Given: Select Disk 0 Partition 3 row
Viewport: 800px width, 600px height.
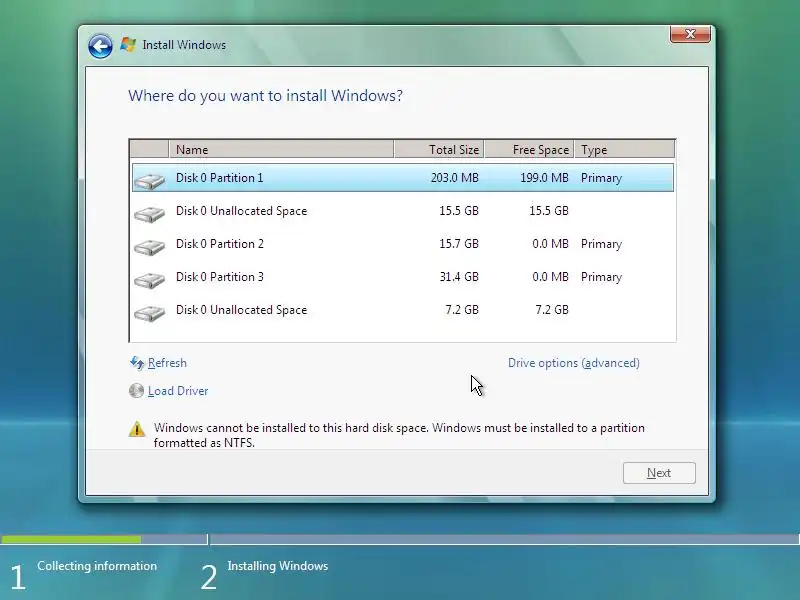Looking at the screenshot, I should (x=403, y=277).
